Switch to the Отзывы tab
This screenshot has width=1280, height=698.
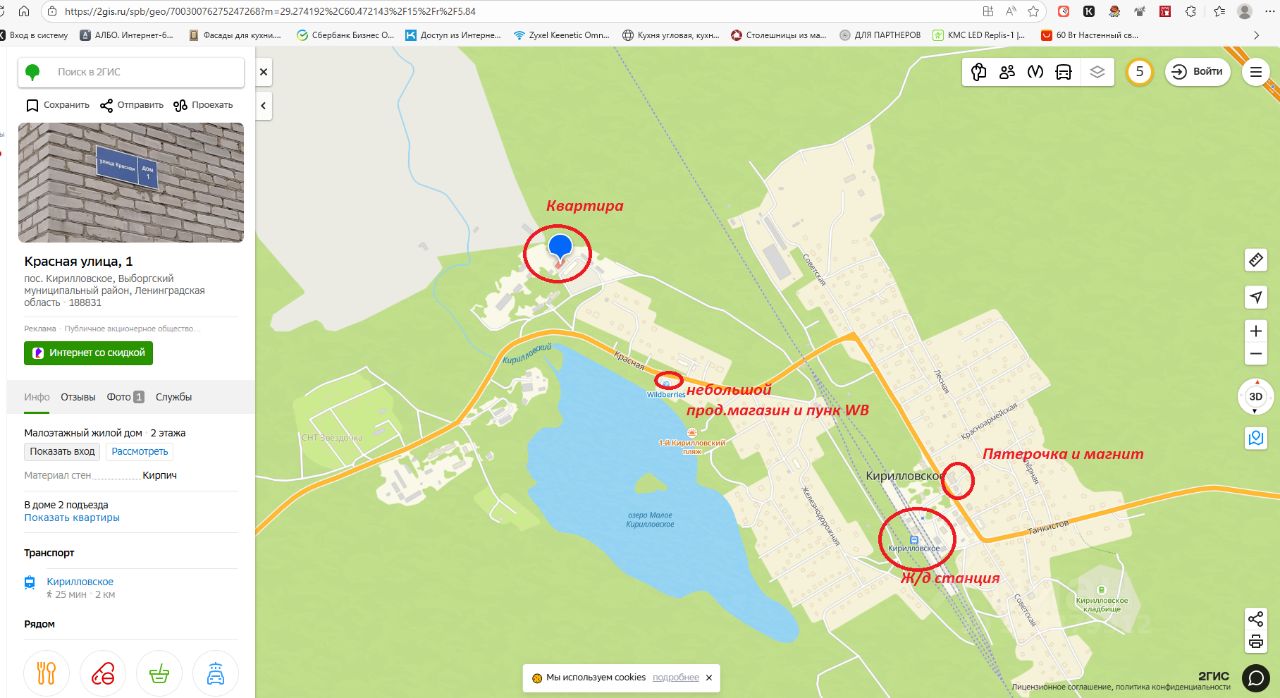point(78,397)
